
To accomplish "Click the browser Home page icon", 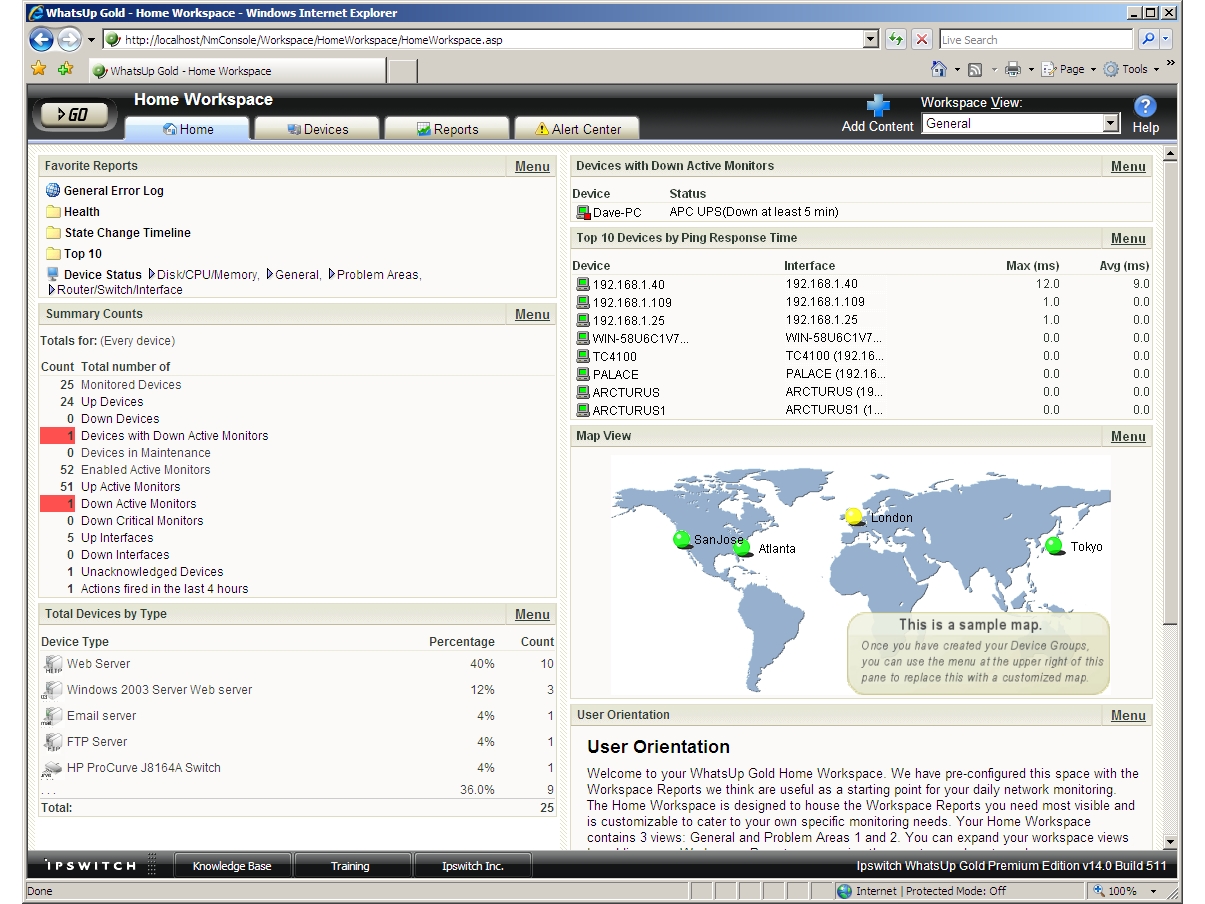I will coord(939,69).
